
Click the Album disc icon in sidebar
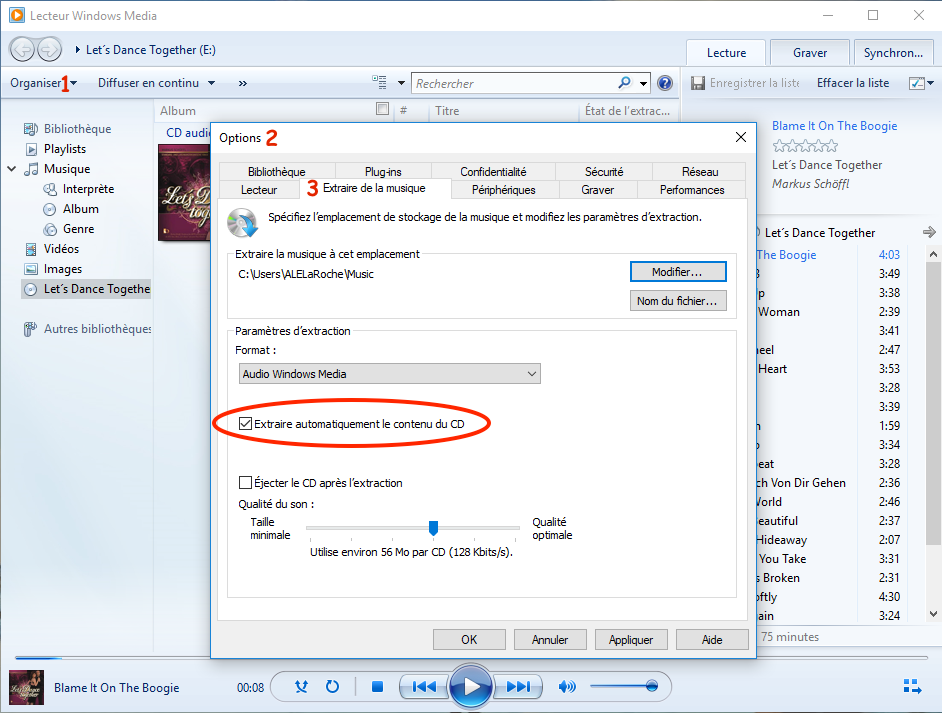(x=50, y=209)
